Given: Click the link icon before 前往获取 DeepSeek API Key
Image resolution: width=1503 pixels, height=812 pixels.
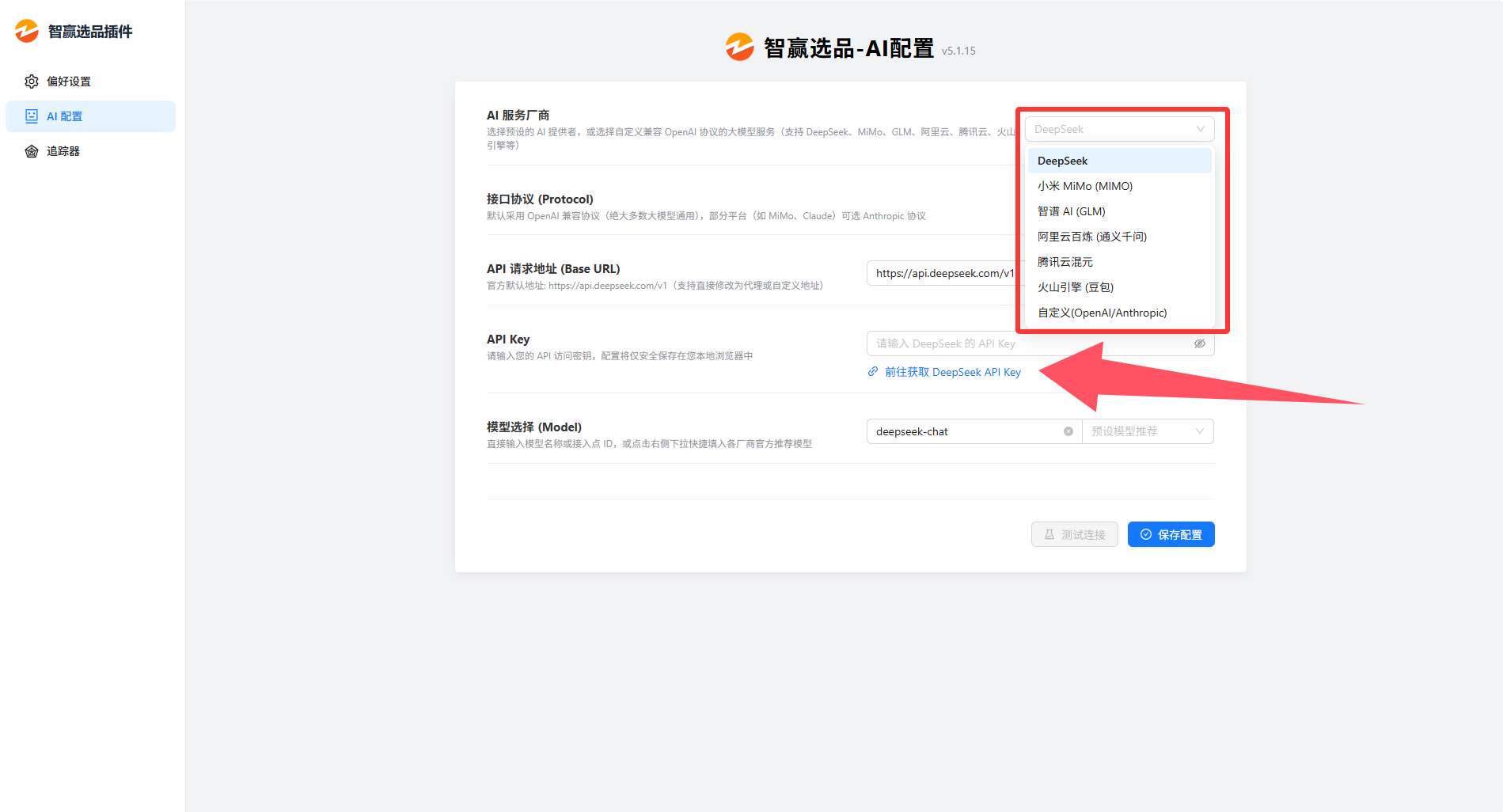Looking at the screenshot, I should pyautogui.click(x=873, y=372).
